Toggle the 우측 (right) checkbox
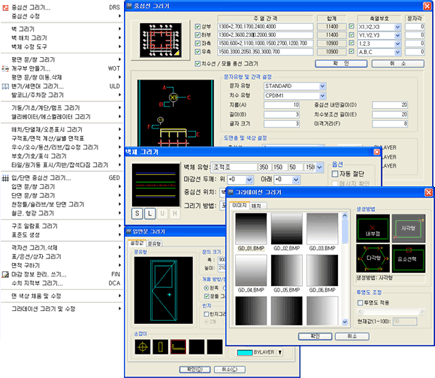Image resolution: width=435 pixels, height=378 pixels. (198, 52)
